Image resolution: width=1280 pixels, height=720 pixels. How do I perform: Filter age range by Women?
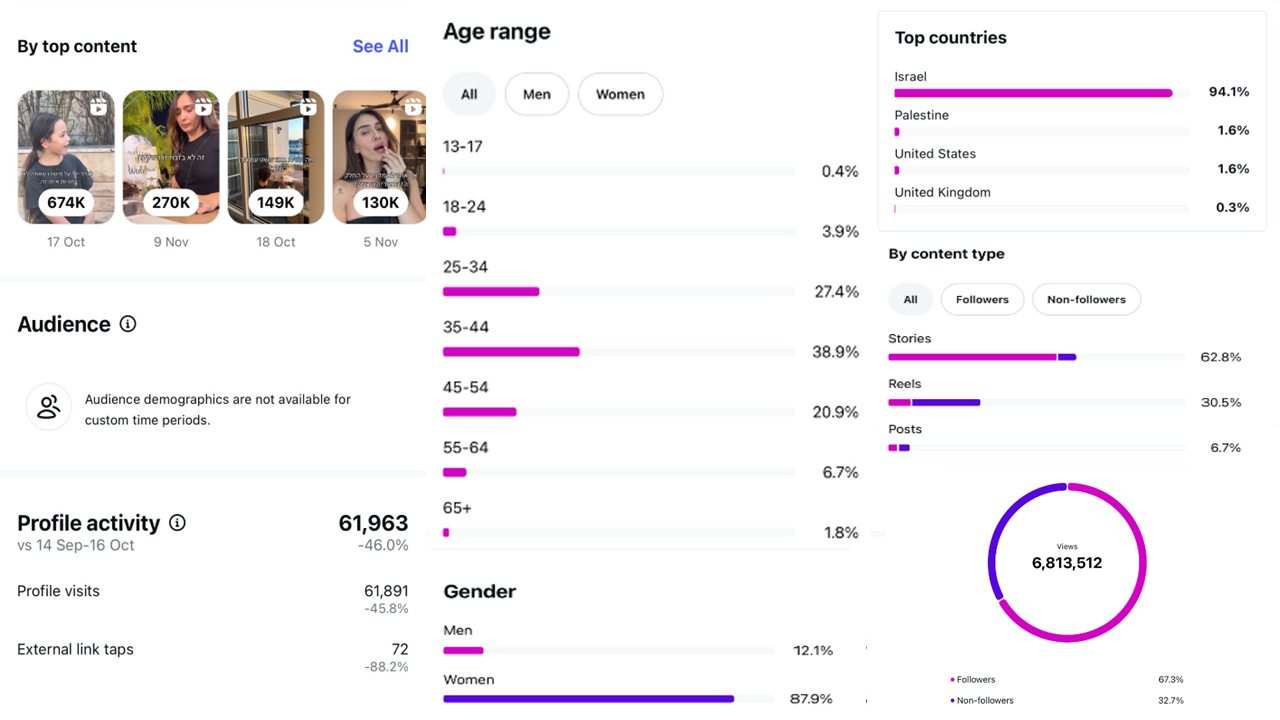click(620, 94)
